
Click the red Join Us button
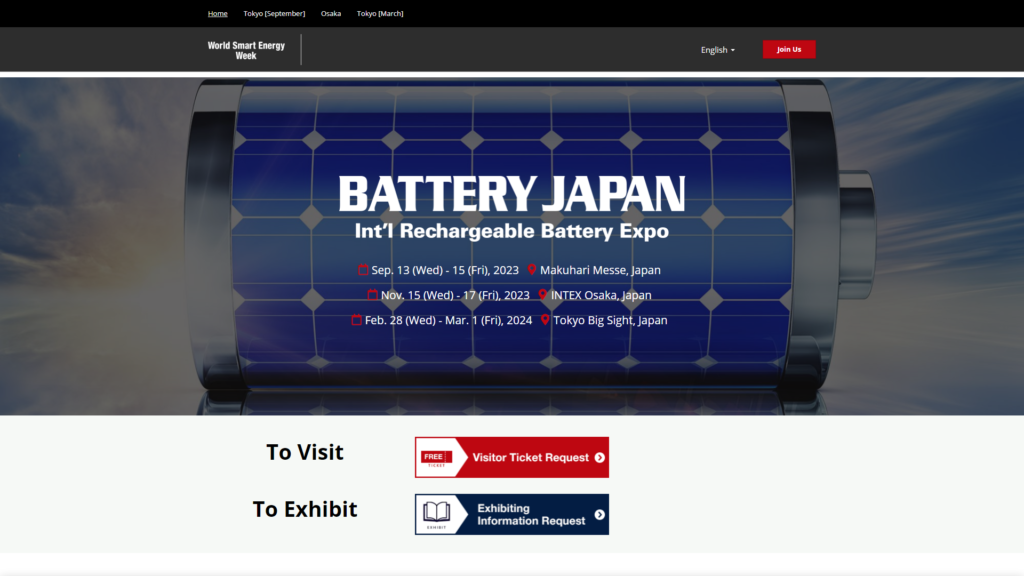pos(789,50)
